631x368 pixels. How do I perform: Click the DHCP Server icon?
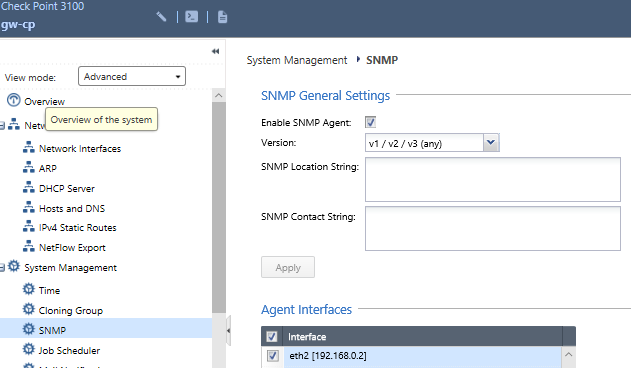click(x=29, y=187)
